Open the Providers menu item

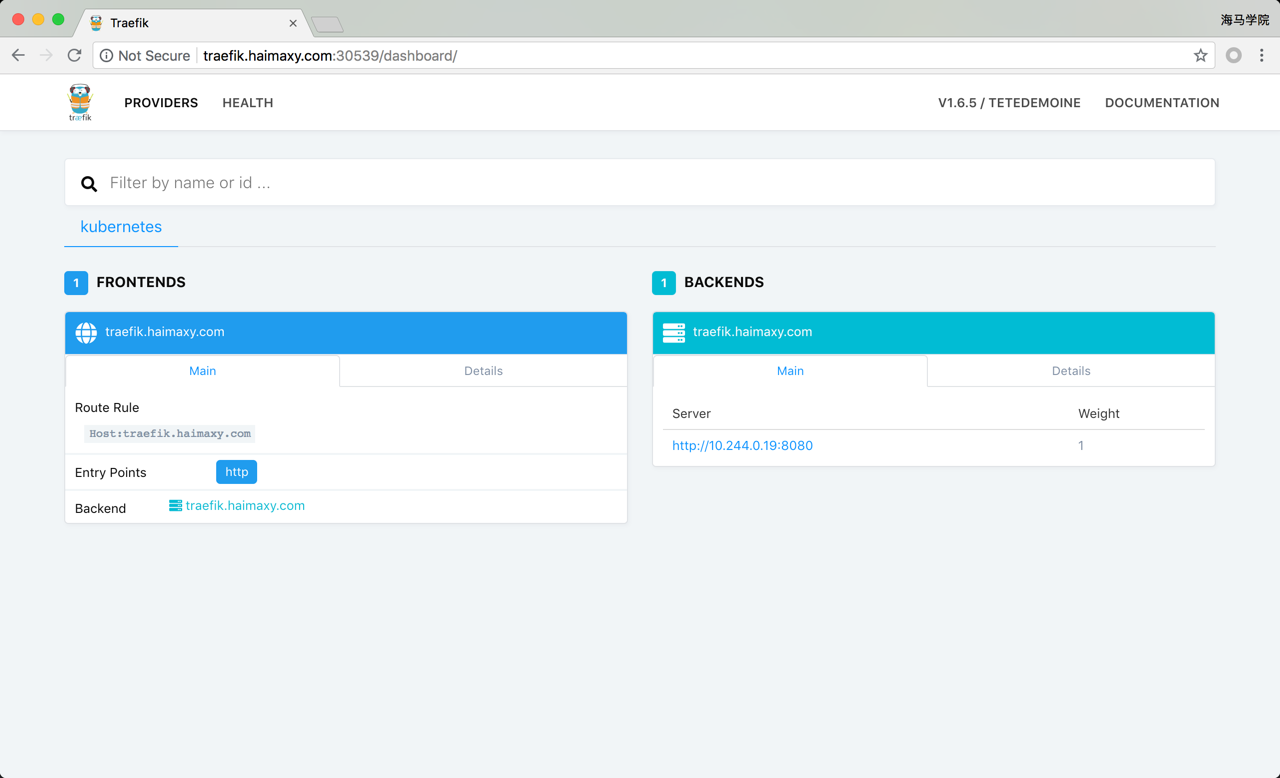[161, 103]
